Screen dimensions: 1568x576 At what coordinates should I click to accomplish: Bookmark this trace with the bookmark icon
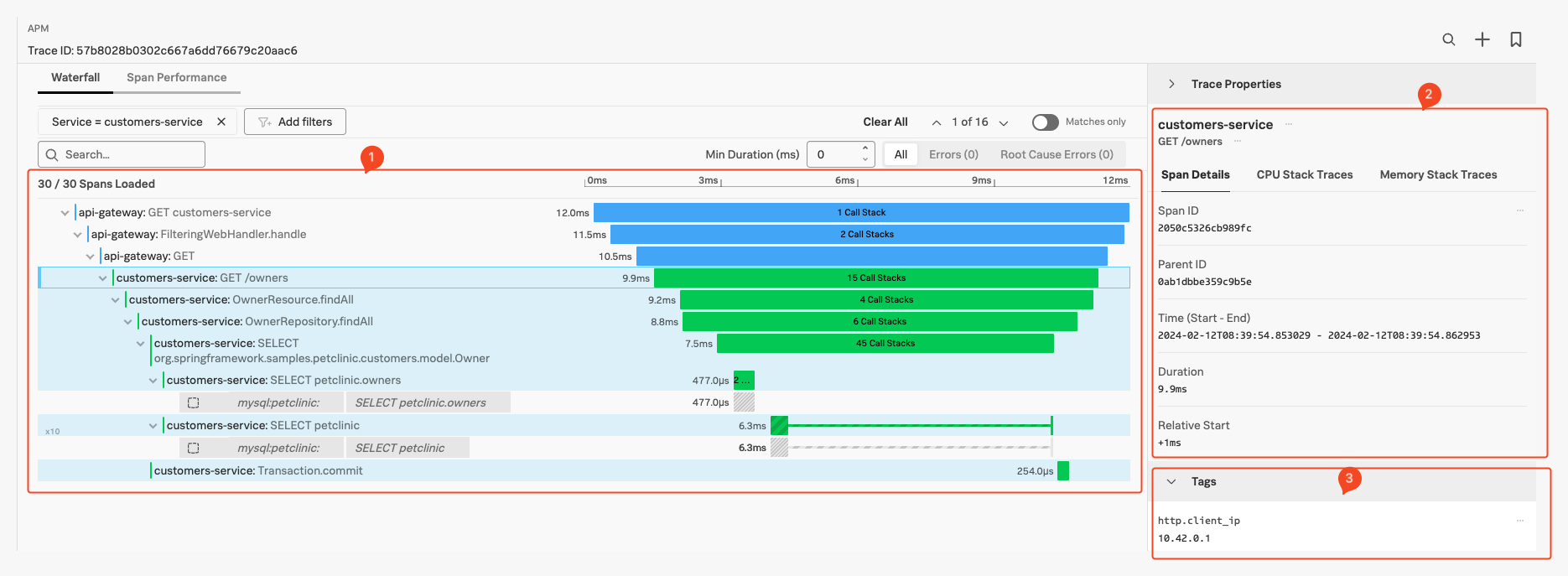pyautogui.click(x=1516, y=39)
